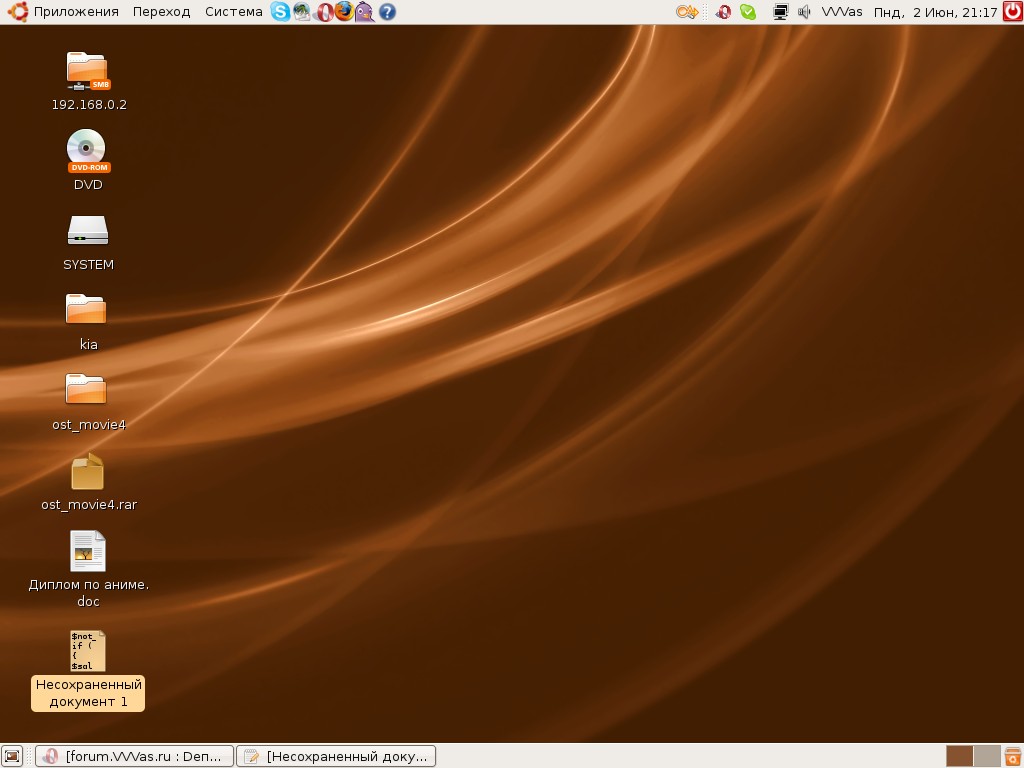Image resolution: width=1024 pixels, height=768 pixels.
Task: Click the date and time clock
Action: tap(935, 12)
